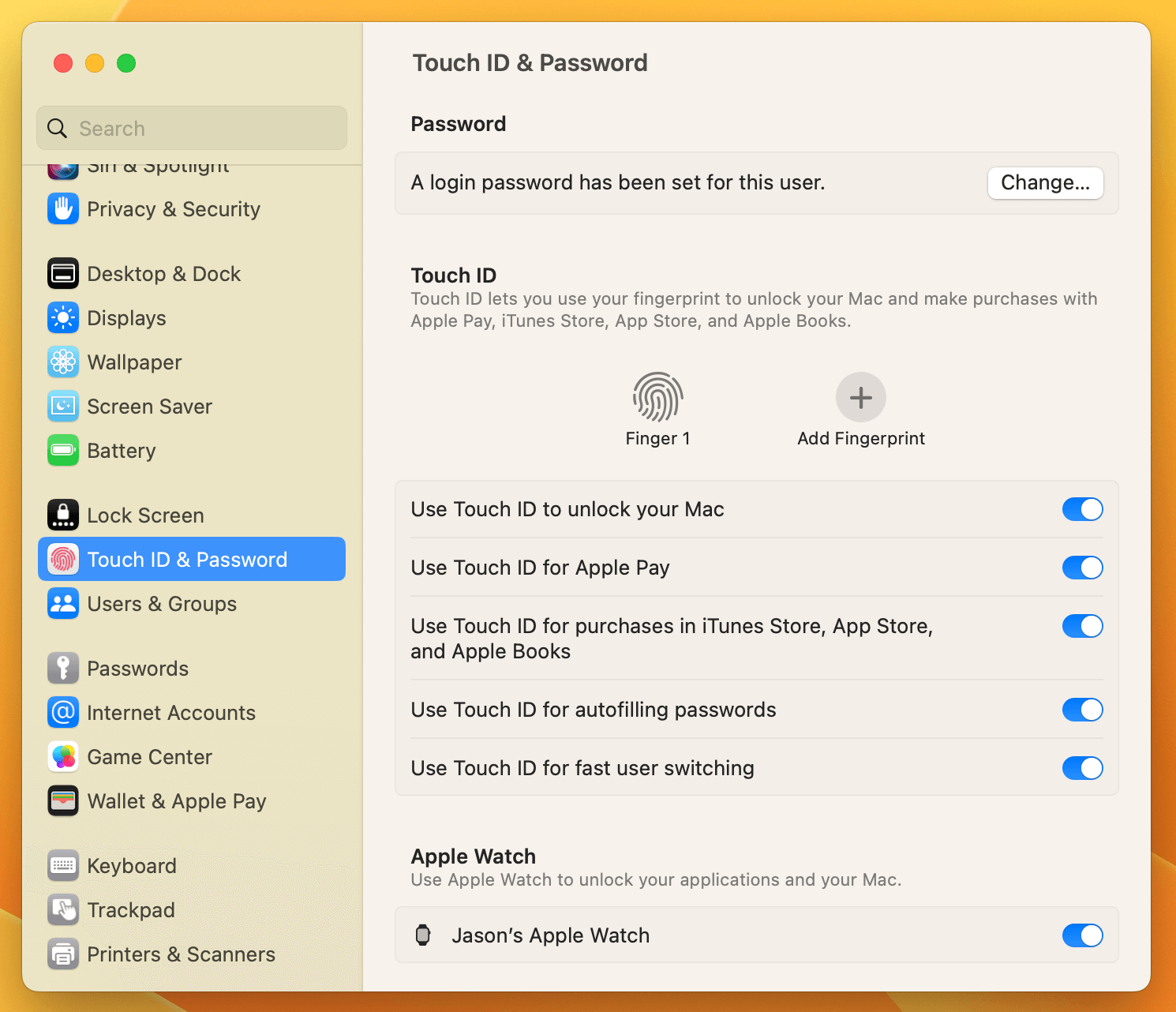Go to Desktop & Dock settings
The width and height of the screenshot is (1176, 1012).
click(163, 274)
